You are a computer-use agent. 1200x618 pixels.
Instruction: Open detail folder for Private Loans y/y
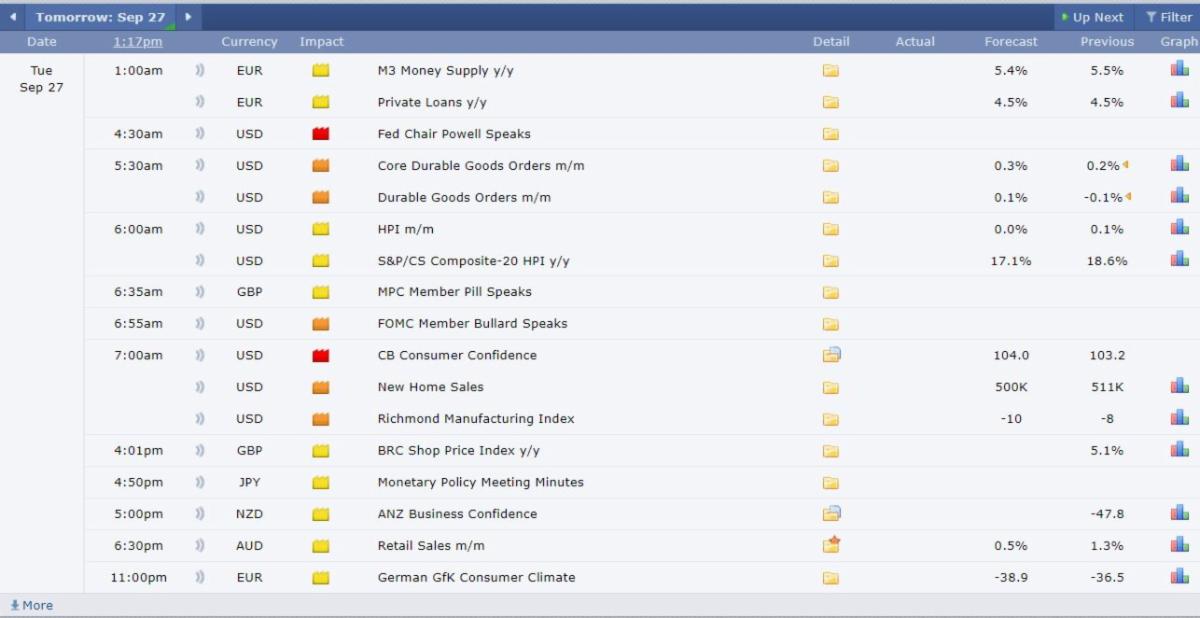click(x=830, y=102)
